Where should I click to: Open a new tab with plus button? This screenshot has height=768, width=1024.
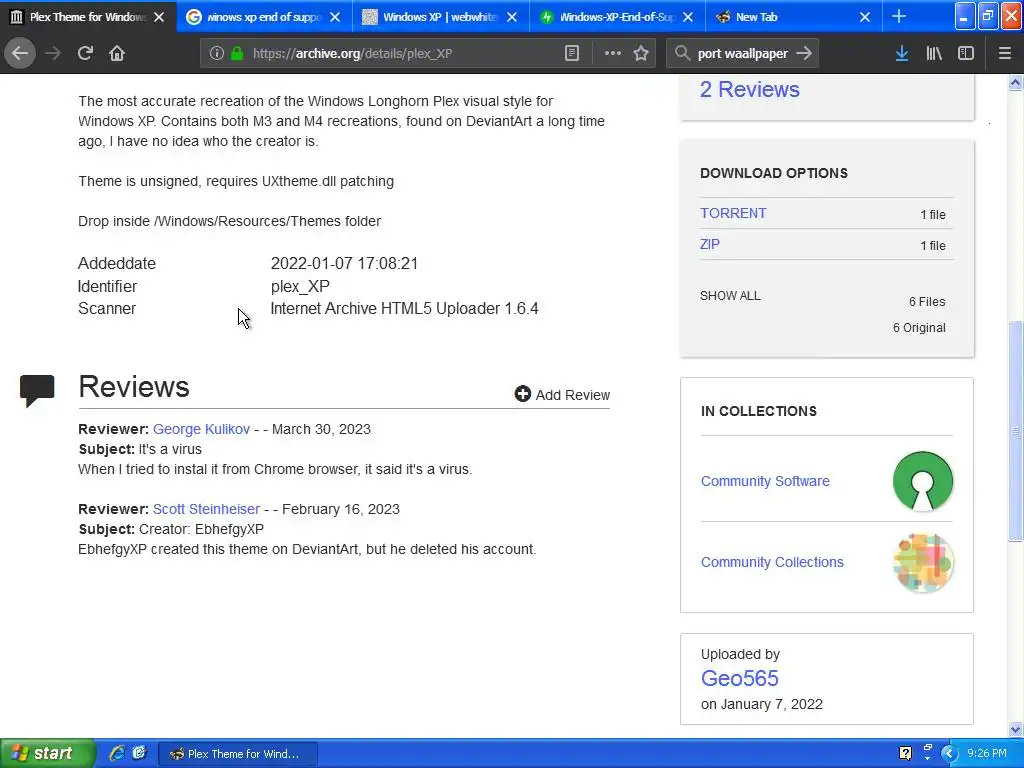tap(899, 17)
